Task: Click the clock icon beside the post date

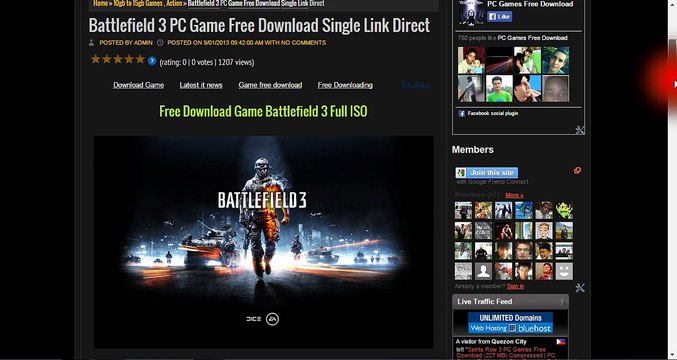Action: [160, 42]
